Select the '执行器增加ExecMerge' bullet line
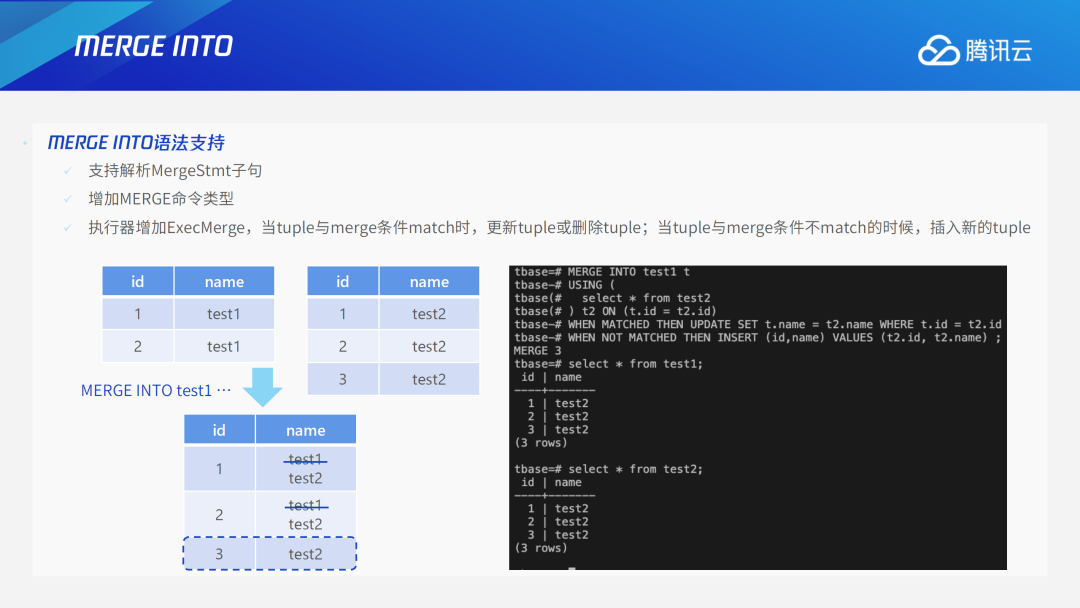 click(559, 227)
